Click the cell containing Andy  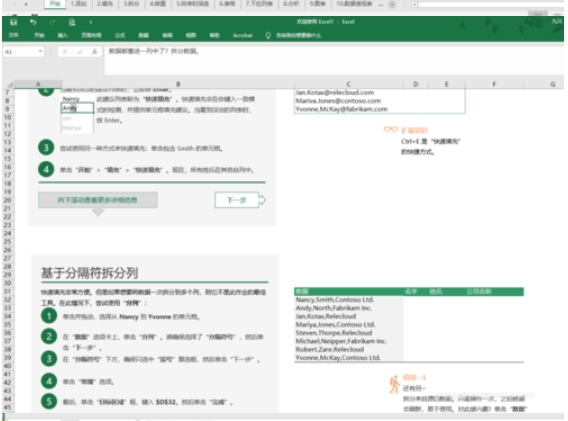click(77, 108)
